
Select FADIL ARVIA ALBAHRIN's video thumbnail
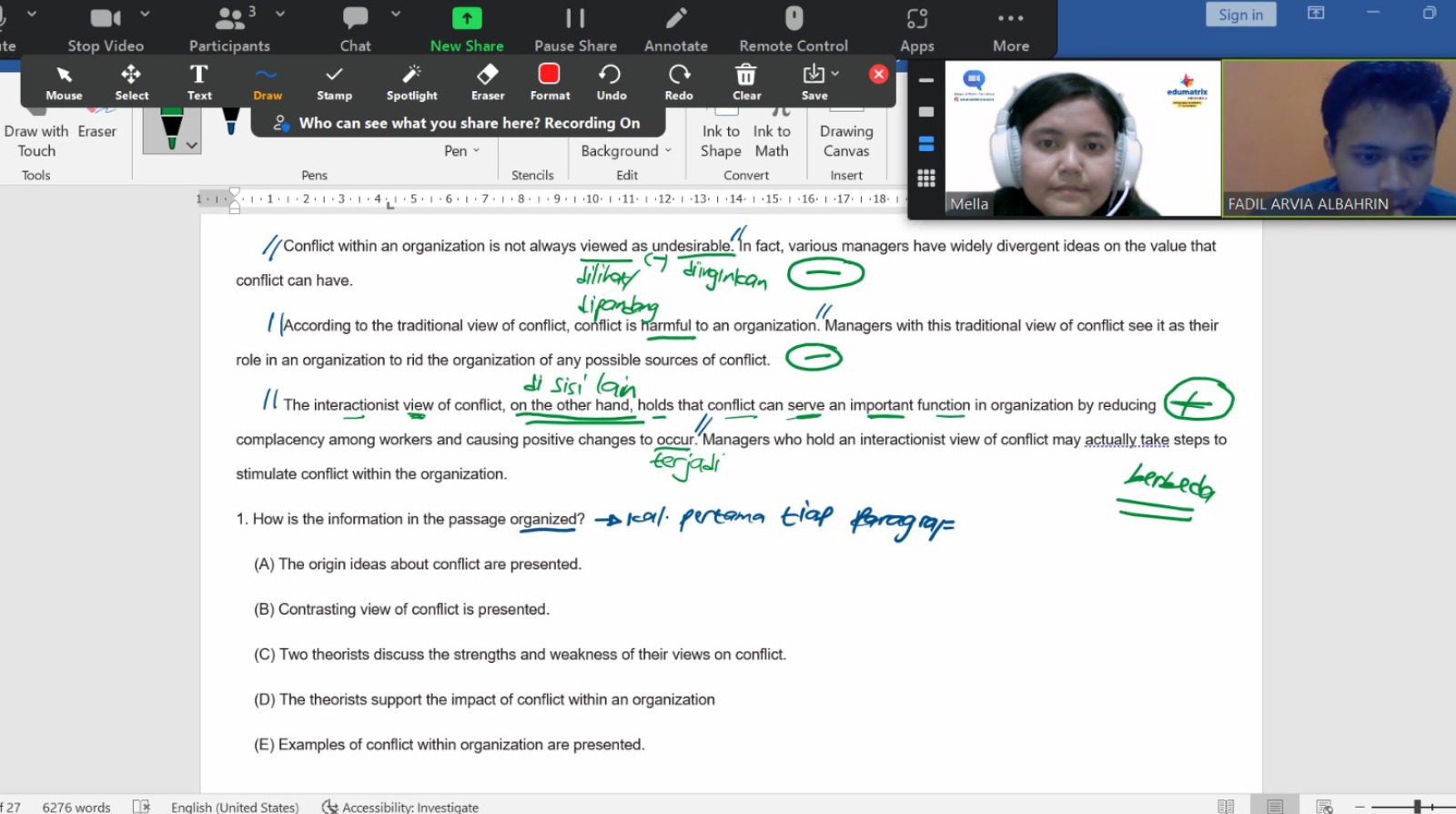click(1340, 138)
